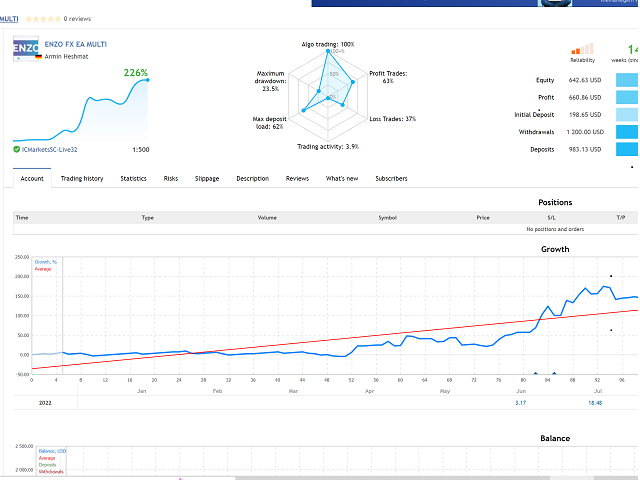Click the 2022 year row label

coord(45,403)
